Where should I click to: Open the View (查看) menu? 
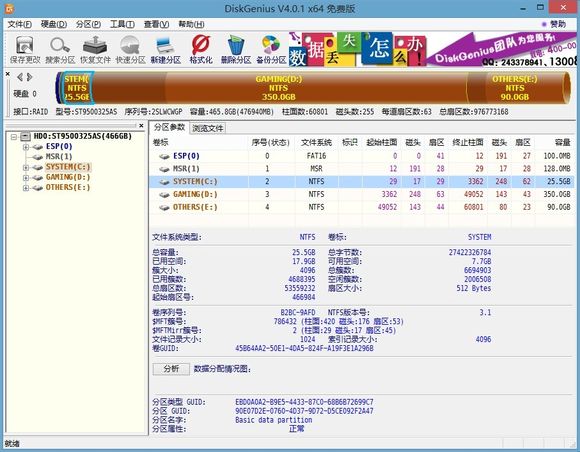point(156,24)
